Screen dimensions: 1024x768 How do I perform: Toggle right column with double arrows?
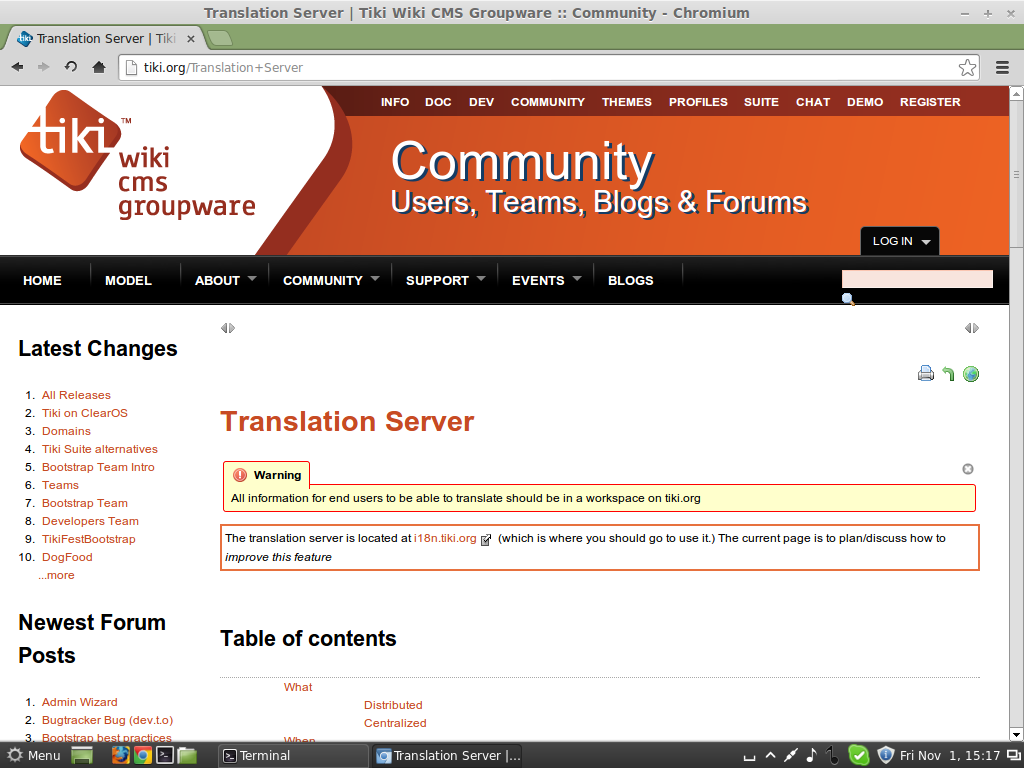(x=972, y=328)
